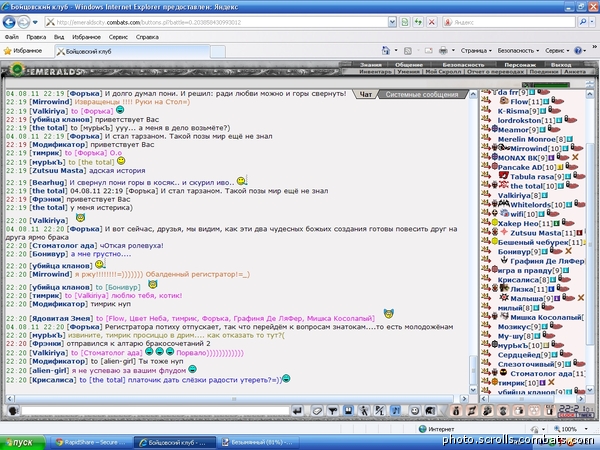Screen dimensions: 600x450
Task: Click the red Stop loading icon
Action: [432, 22]
